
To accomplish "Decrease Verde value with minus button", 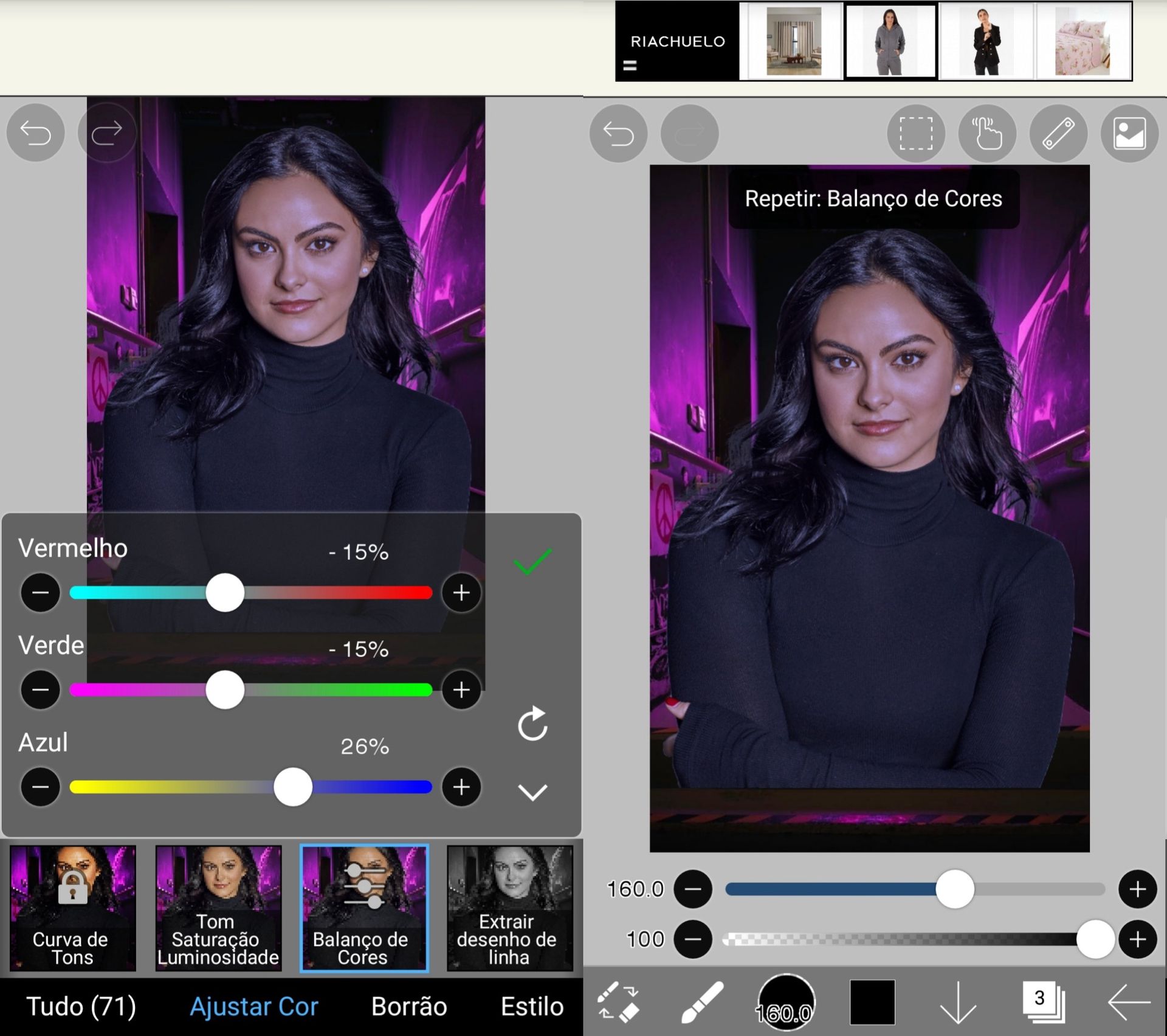I will pos(41,689).
